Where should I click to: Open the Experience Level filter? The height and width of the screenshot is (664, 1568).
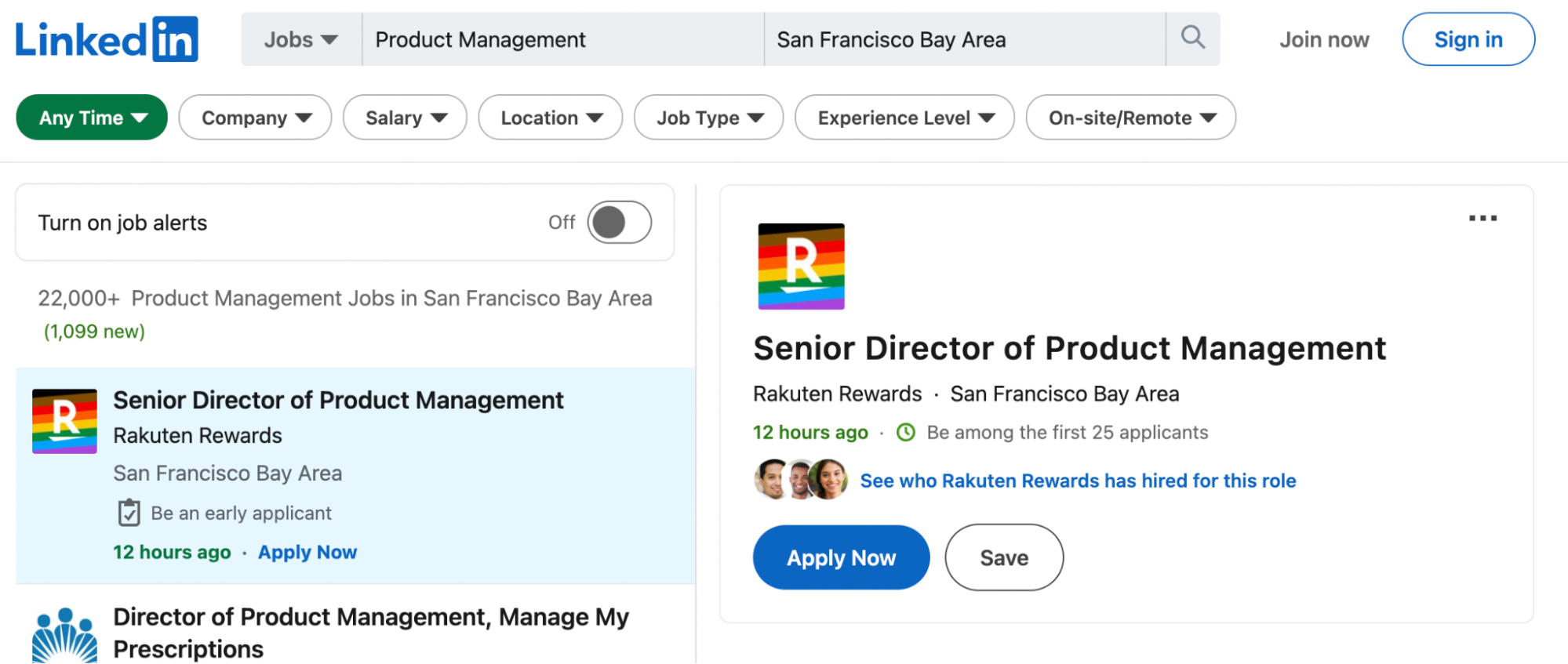click(904, 118)
